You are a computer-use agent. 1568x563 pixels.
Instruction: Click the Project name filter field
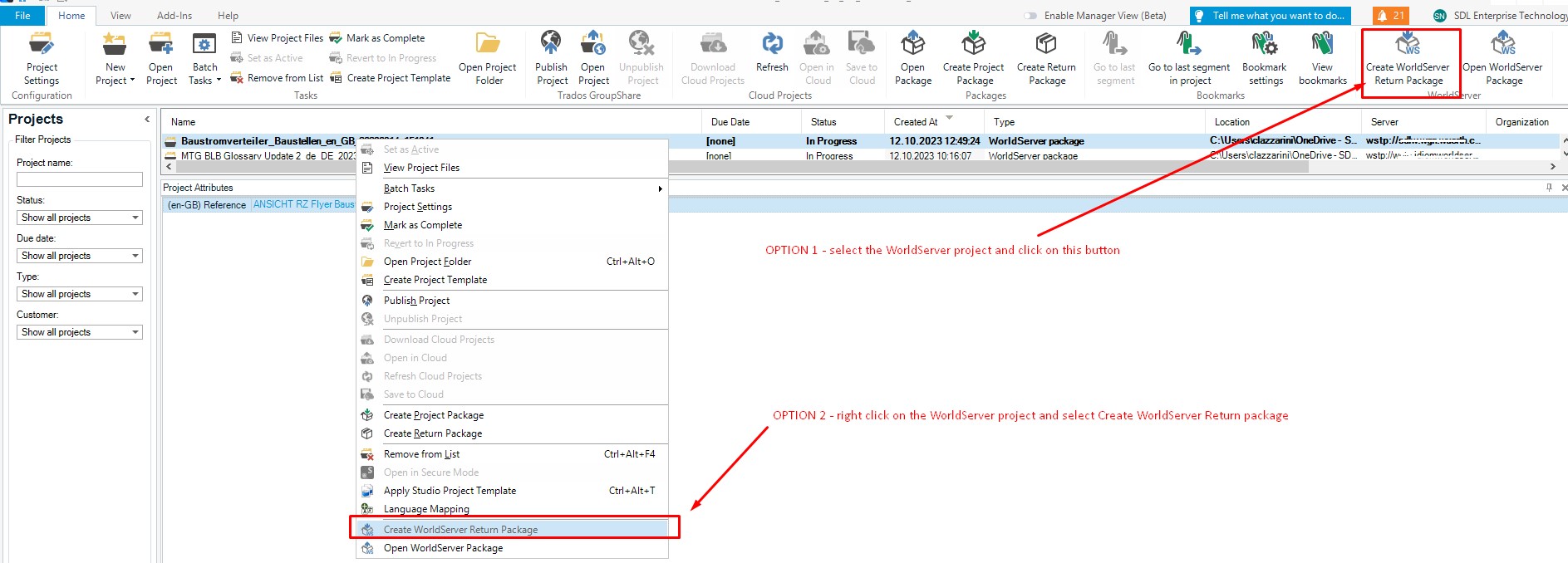80,179
